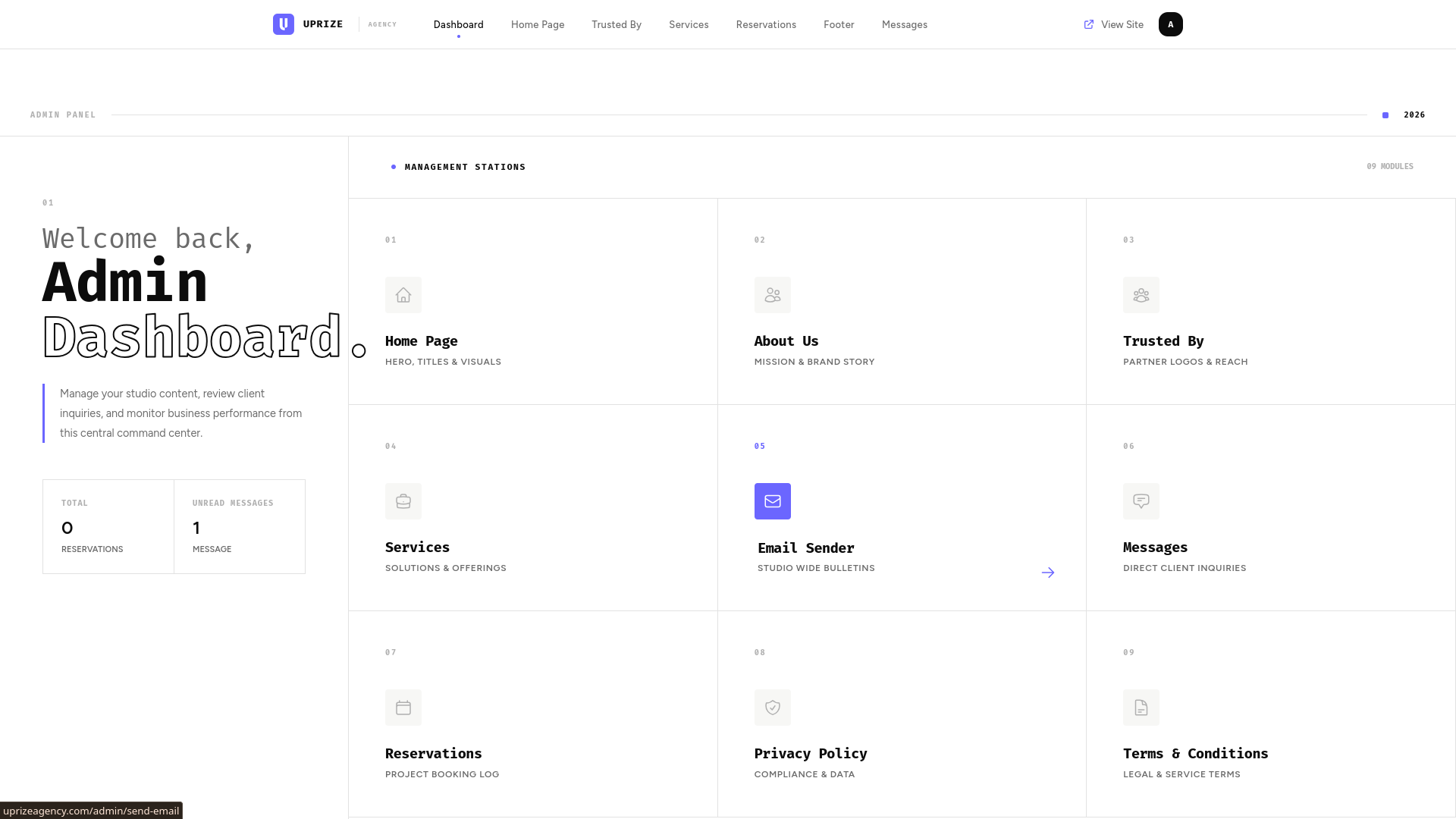Open the Trusted By card title

point(1163,341)
